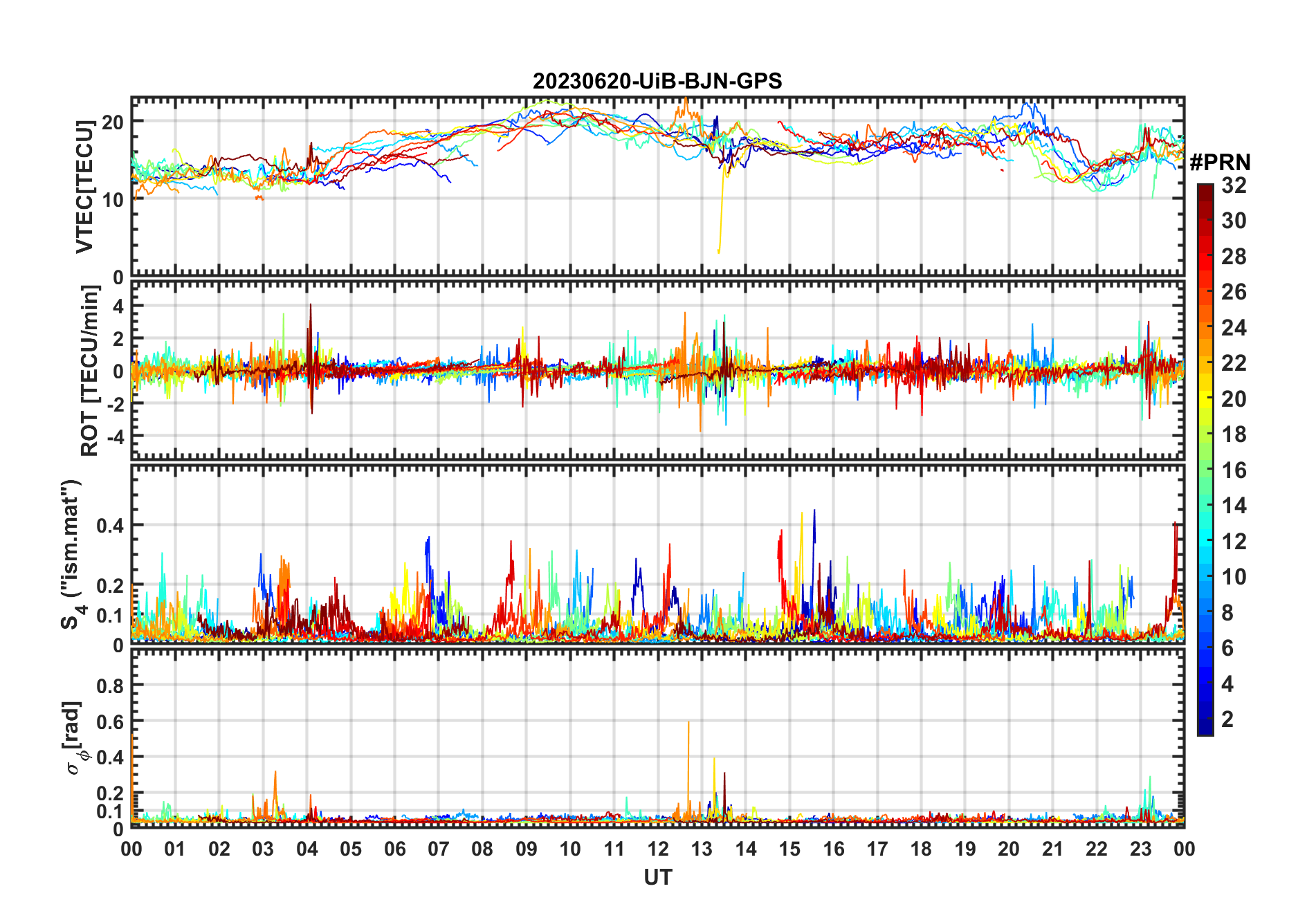Click UT axis hour label 01
The height and width of the screenshot is (920, 1316).
[175, 849]
